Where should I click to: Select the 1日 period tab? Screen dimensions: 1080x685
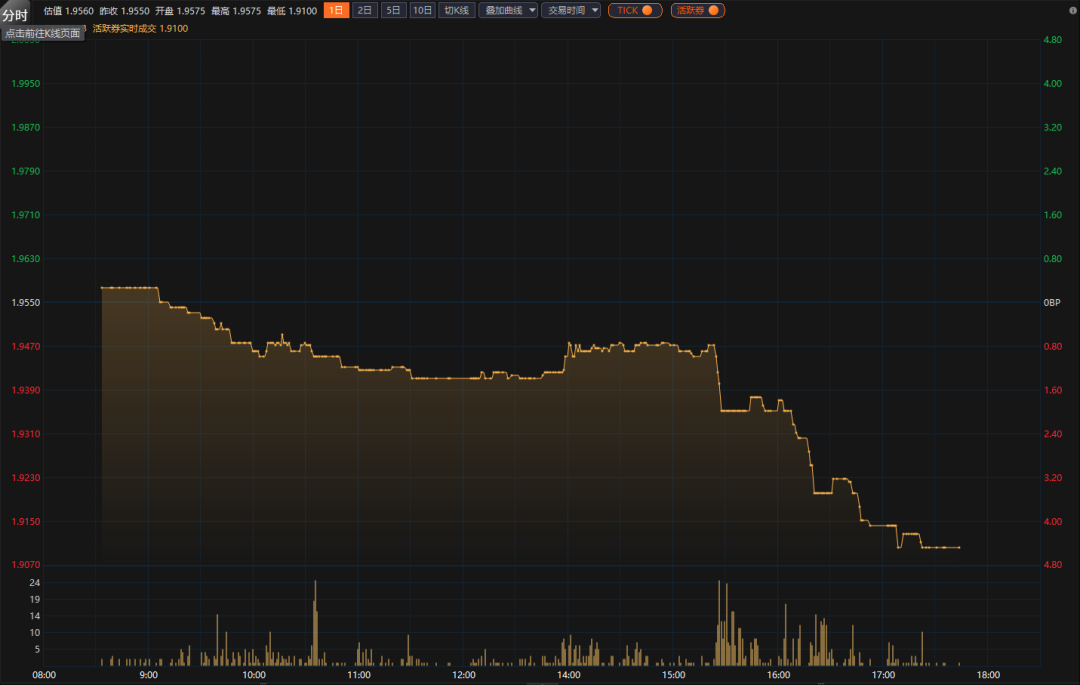coord(337,10)
